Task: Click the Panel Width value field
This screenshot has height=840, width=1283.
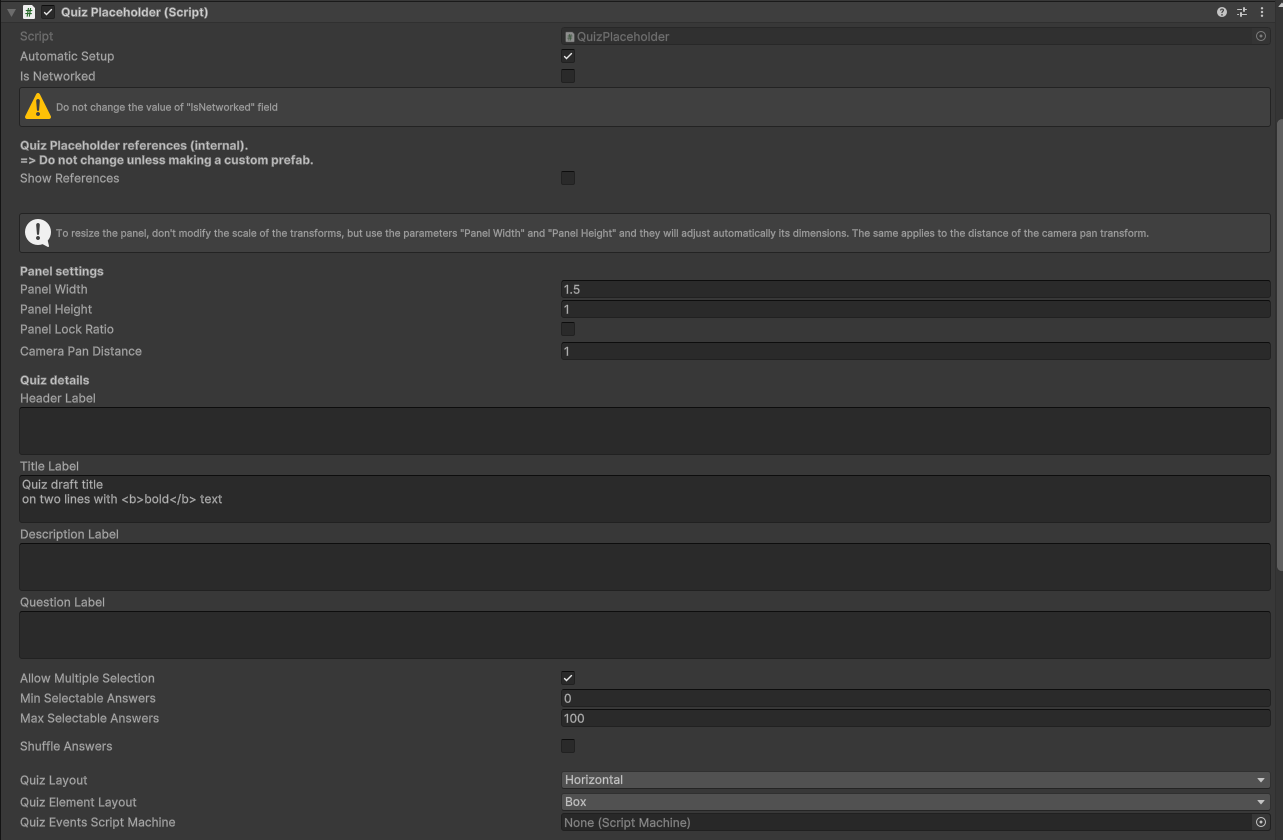Action: pyautogui.click(x=915, y=289)
